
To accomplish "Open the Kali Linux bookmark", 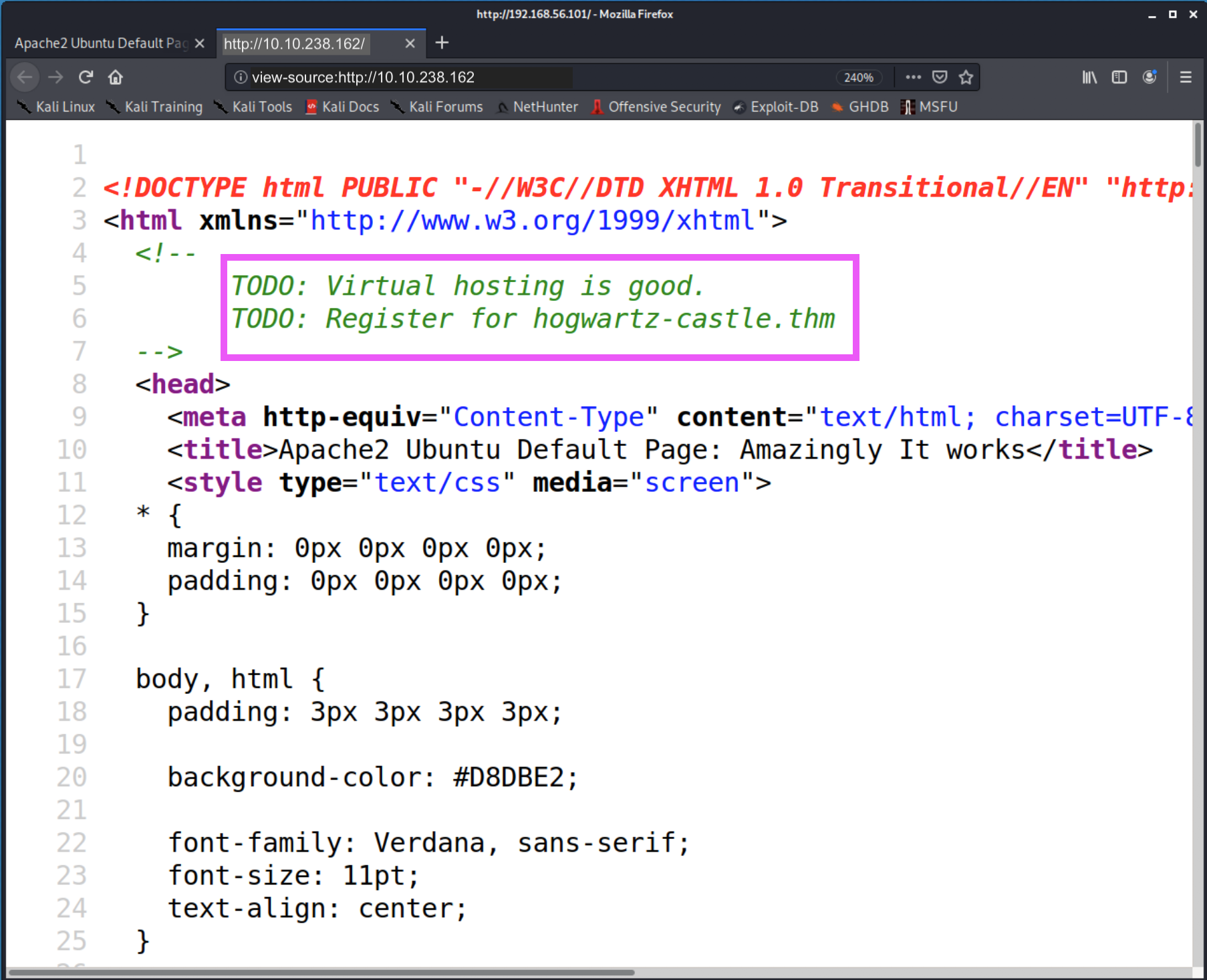I will (x=56, y=107).
